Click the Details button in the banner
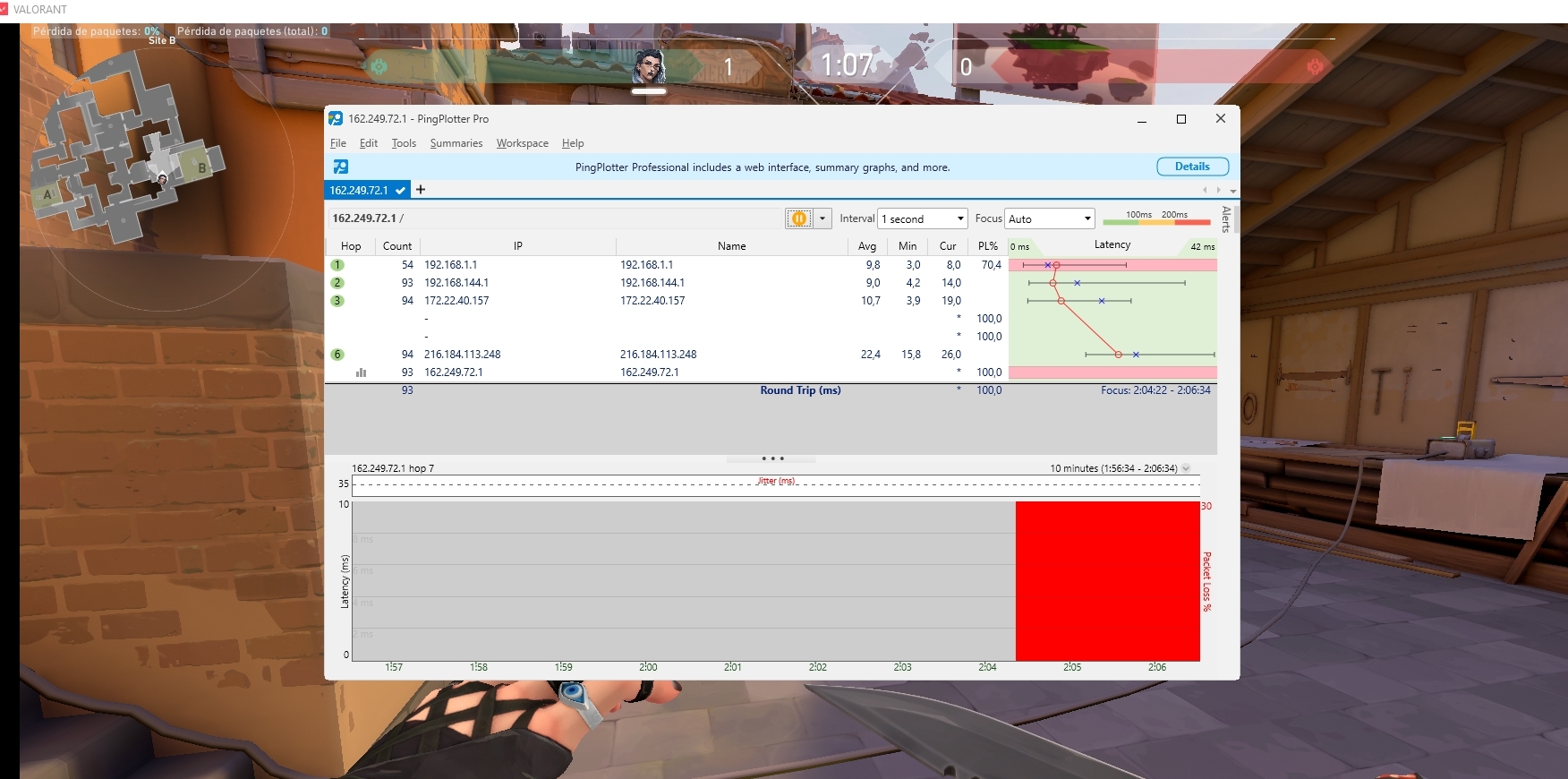Image resolution: width=1568 pixels, height=779 pixels. 1192,167
